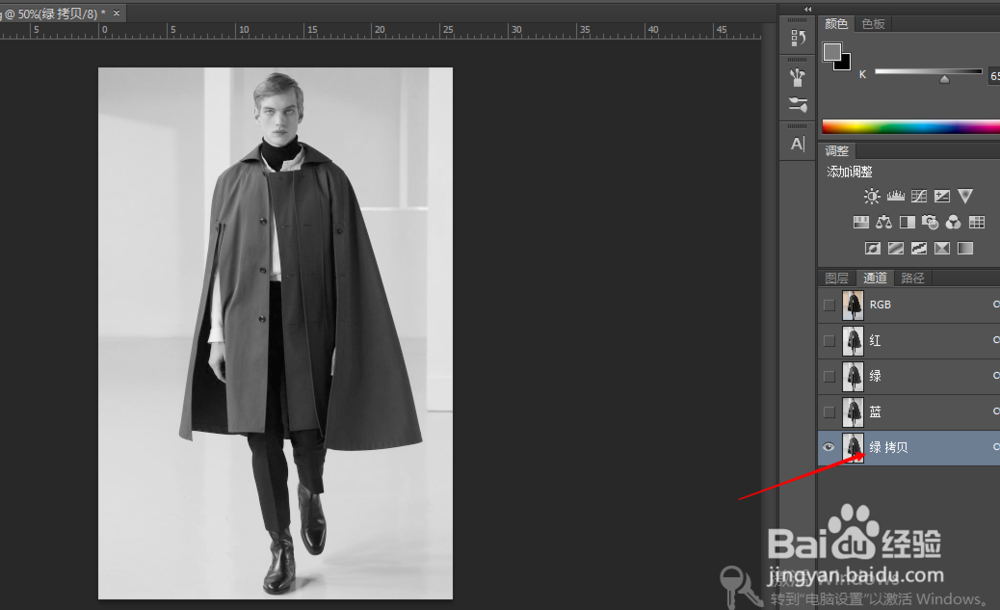Screen dimensions: 1000x610
Task: Hide the 绿 拷贝 channel eye icon
Action: 828,447
